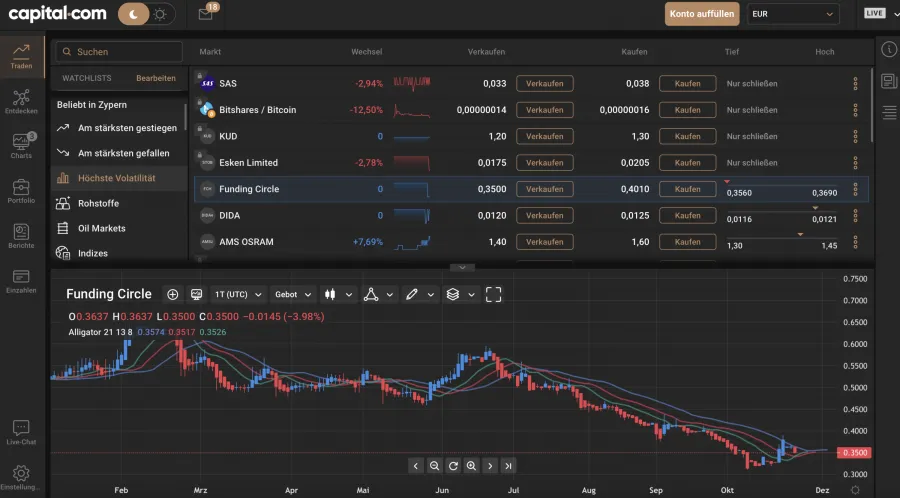
Task: Jump to latest candle on chart
Action: [508, 466]
